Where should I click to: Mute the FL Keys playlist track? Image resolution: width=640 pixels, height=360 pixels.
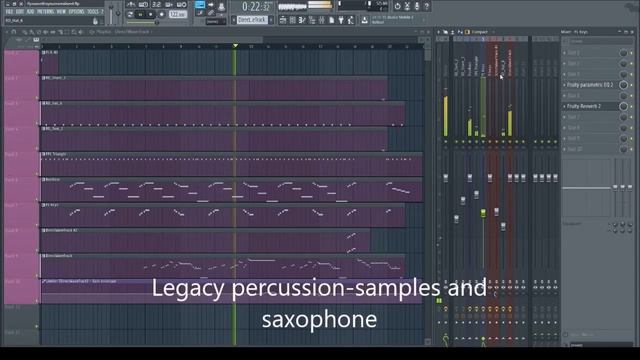tap(36, 225)
